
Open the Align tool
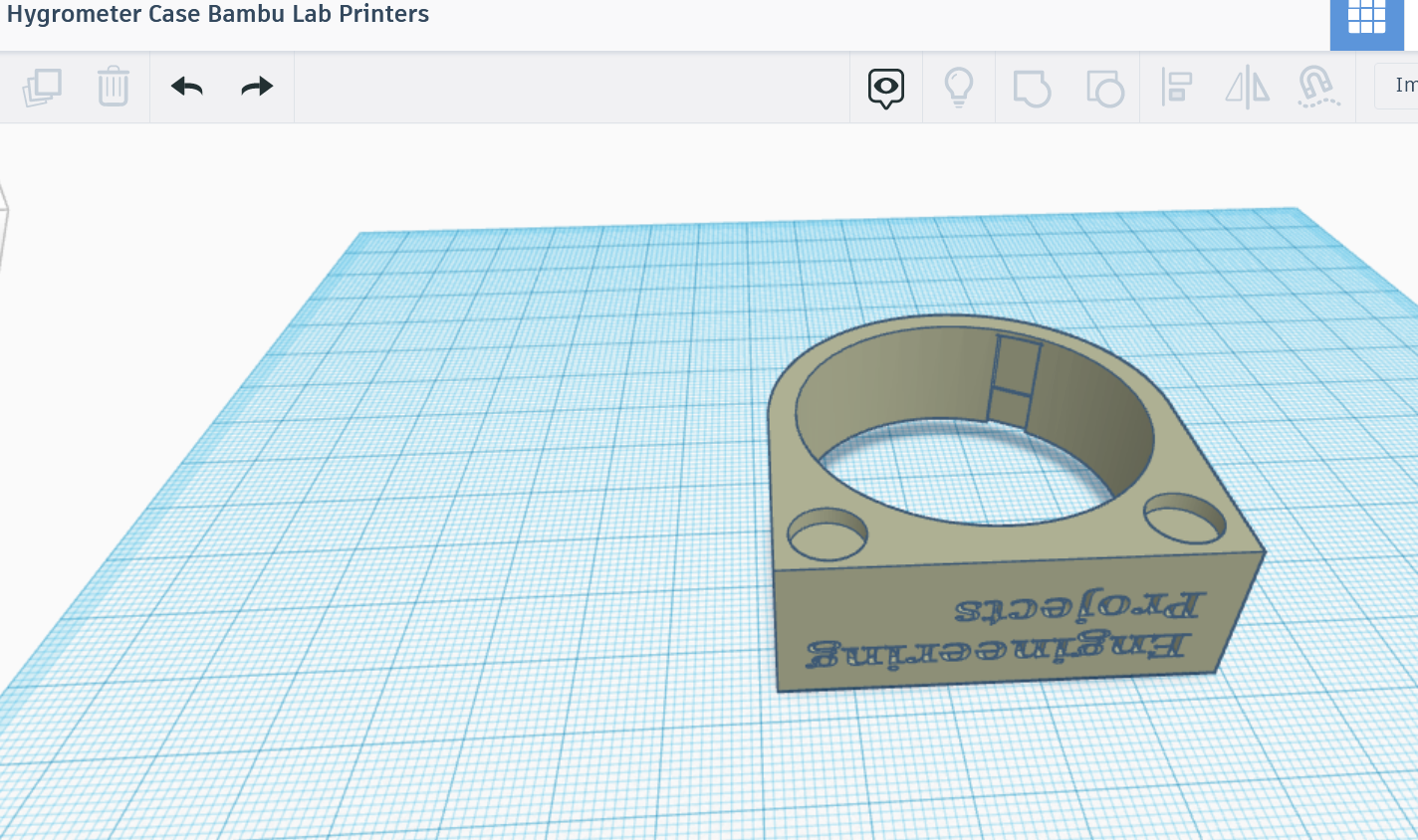point(1176,87)
